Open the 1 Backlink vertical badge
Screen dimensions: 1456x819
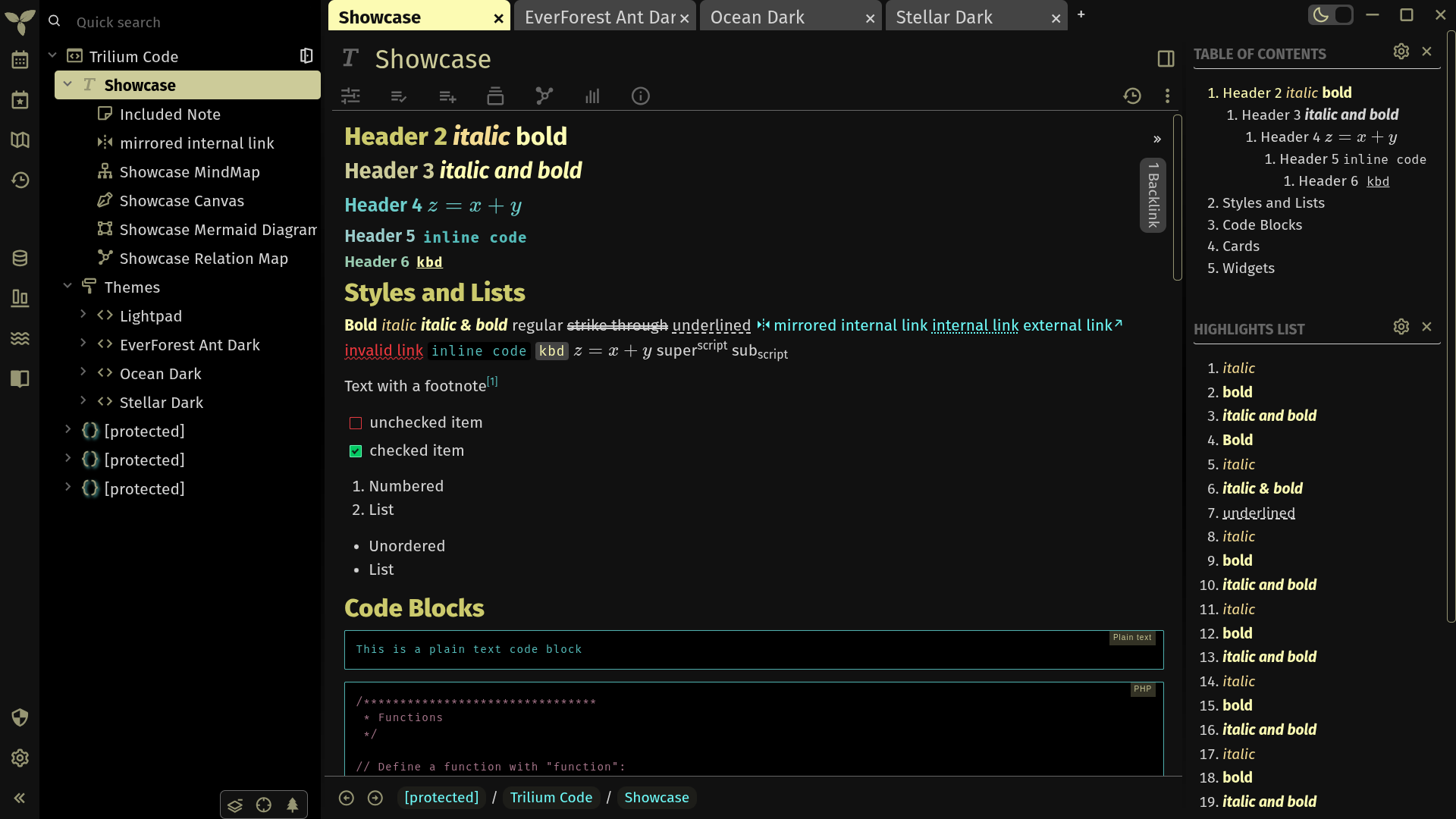point(1153,196)
